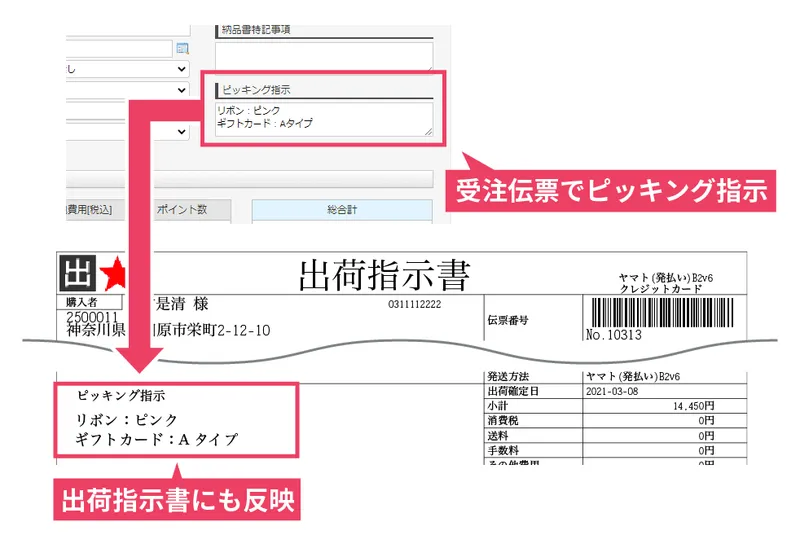Viewport: 800px width, 534px height.
Task: Select the 0円 value in the 送料 row
Action: (706, 436)
